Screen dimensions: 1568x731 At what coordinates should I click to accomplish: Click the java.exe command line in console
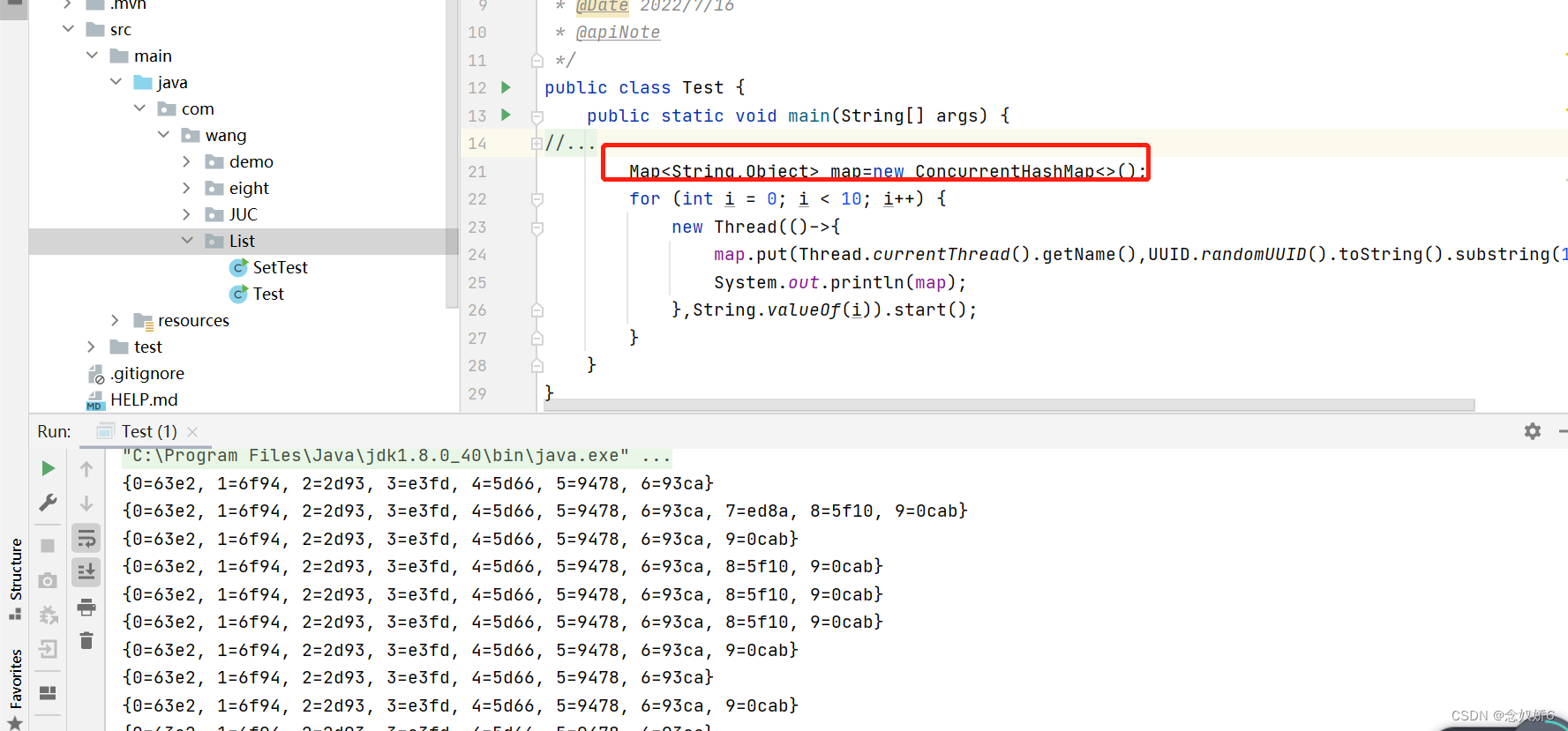pos(396,456)
